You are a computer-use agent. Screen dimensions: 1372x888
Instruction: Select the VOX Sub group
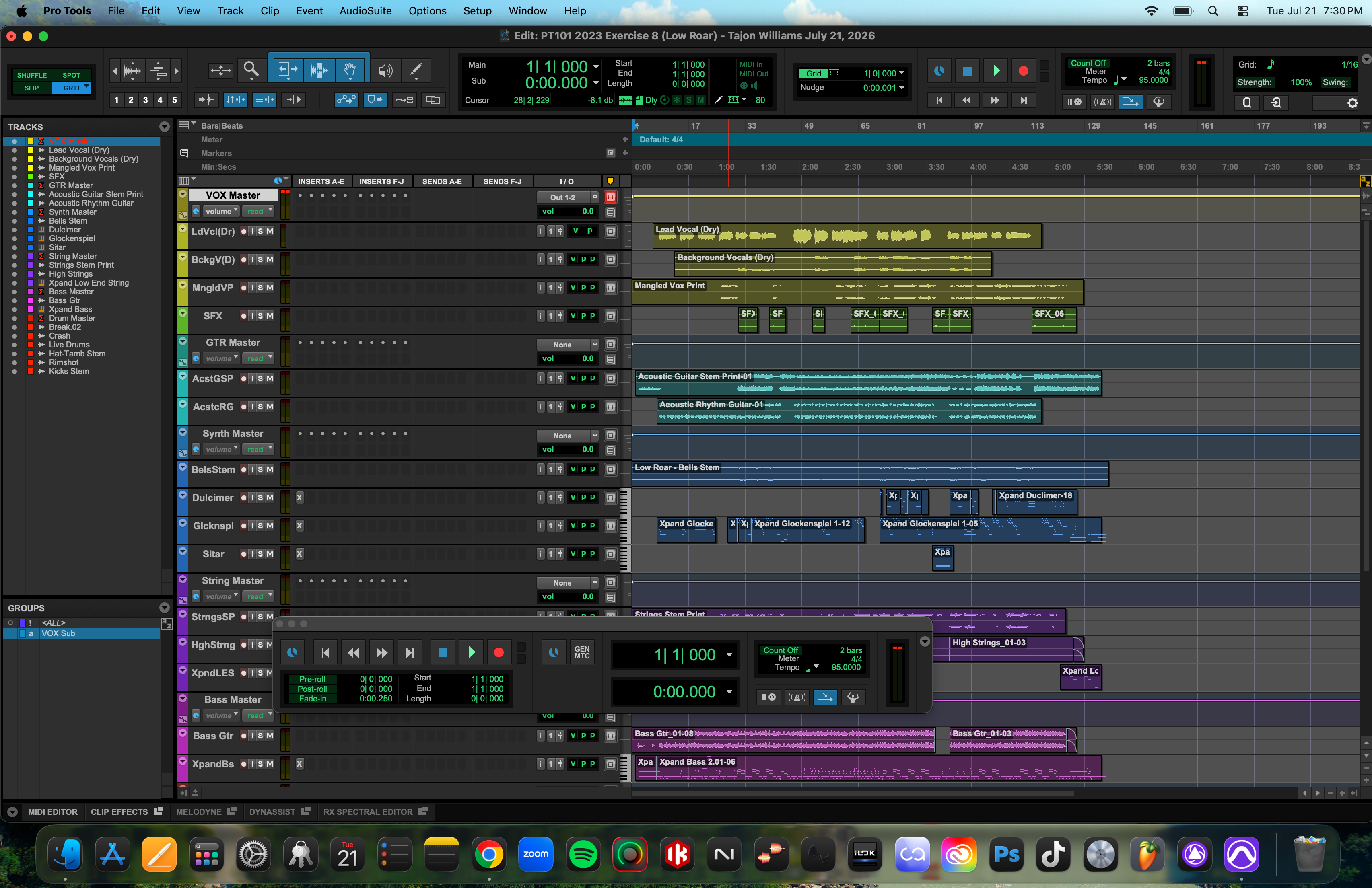(x=82, y=633)
